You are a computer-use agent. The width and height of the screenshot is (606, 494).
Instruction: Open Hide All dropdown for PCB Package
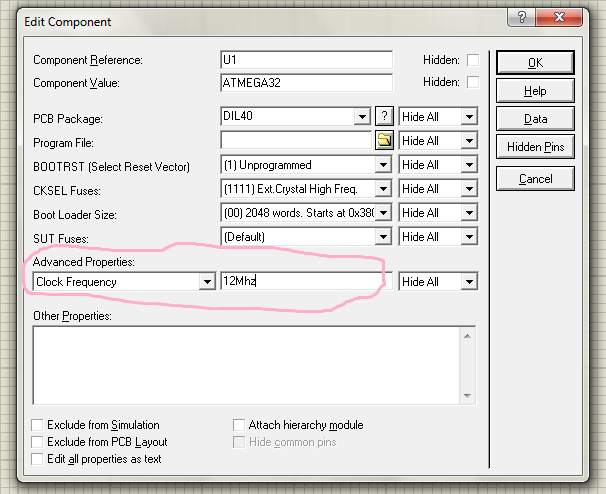[x=469, y=116]
